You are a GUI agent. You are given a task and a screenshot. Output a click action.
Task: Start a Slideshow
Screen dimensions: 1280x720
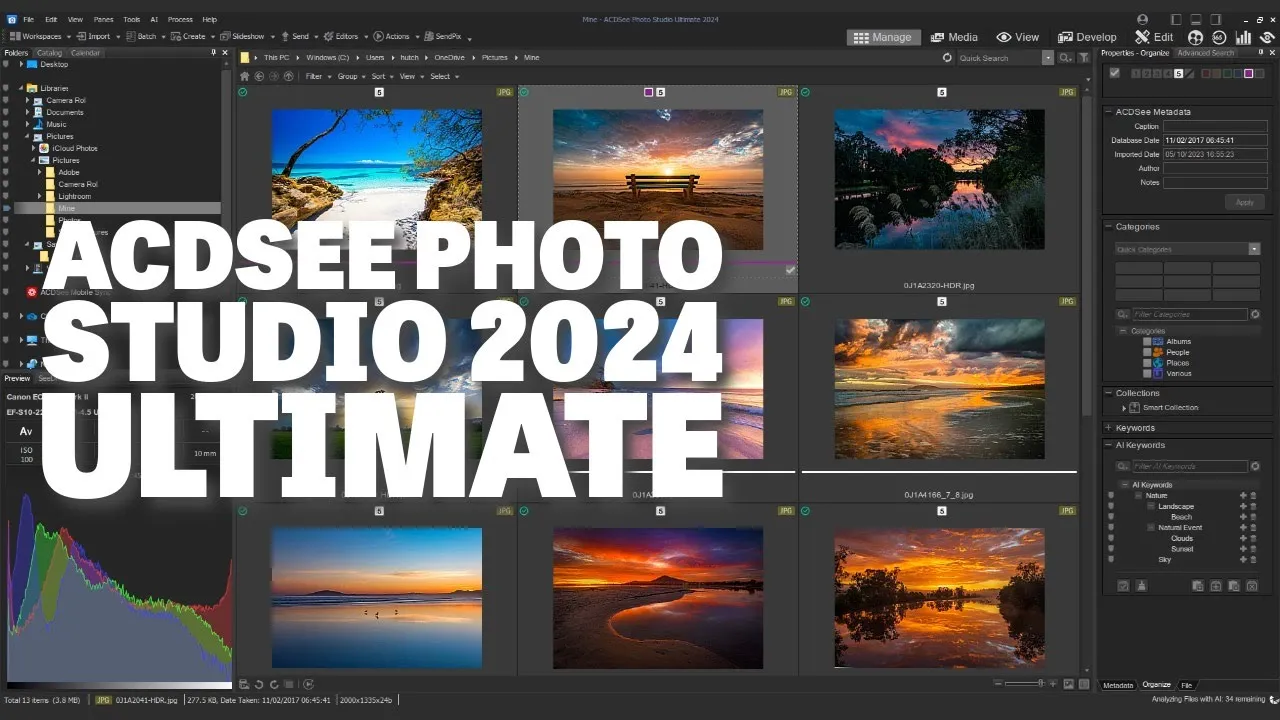tap(243, 36)
